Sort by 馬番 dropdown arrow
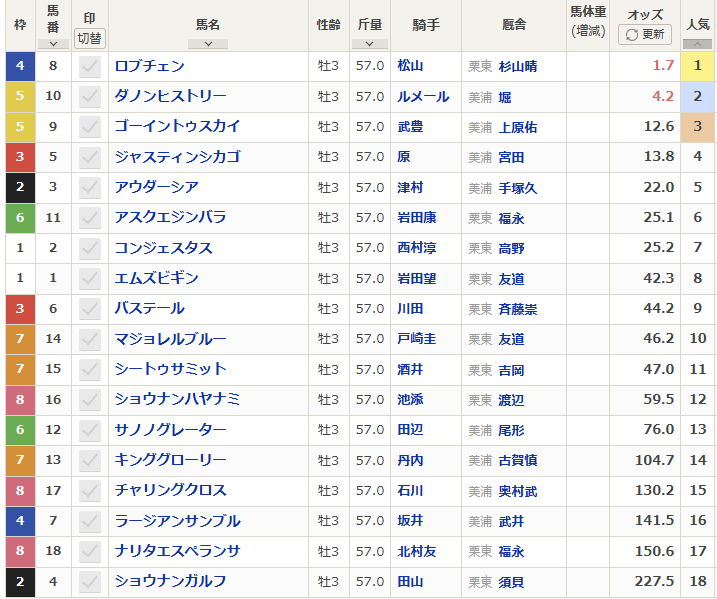This screenshot has width=717, height=599. tap(53, 44)
